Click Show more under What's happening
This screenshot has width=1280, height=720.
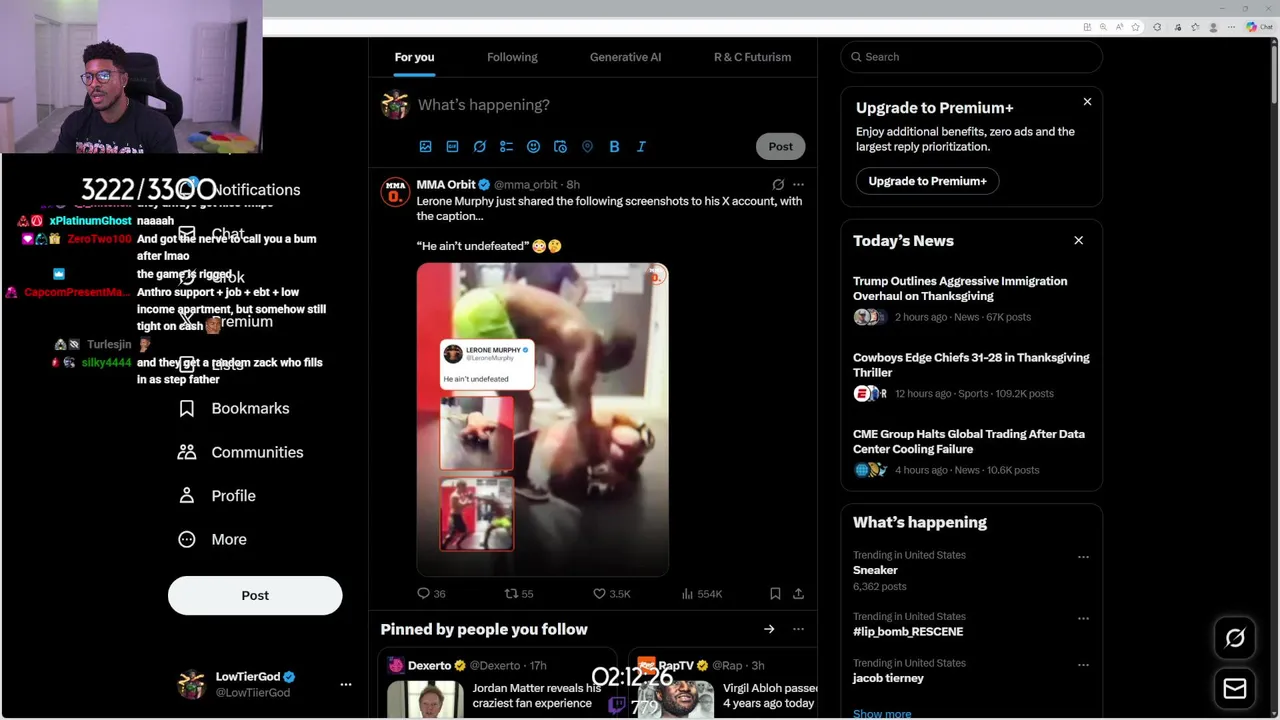click(x=882, y=713)
